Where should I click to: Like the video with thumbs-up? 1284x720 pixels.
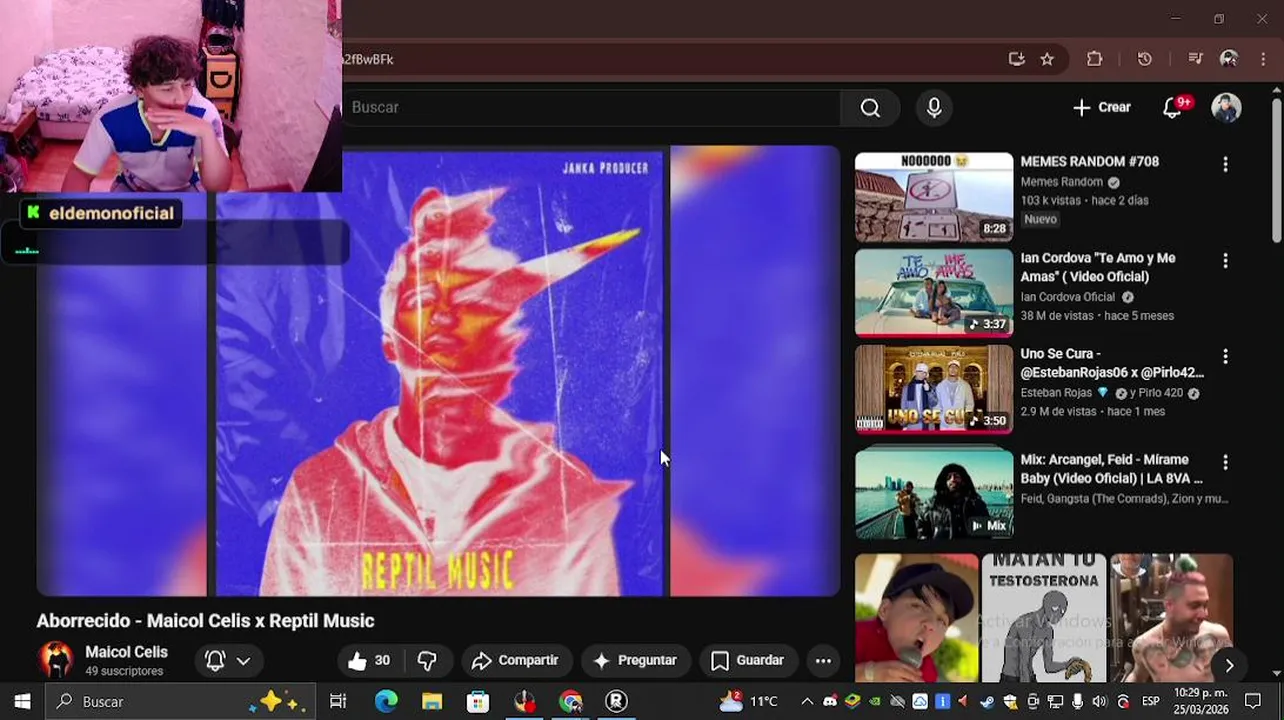pos(369,660)
